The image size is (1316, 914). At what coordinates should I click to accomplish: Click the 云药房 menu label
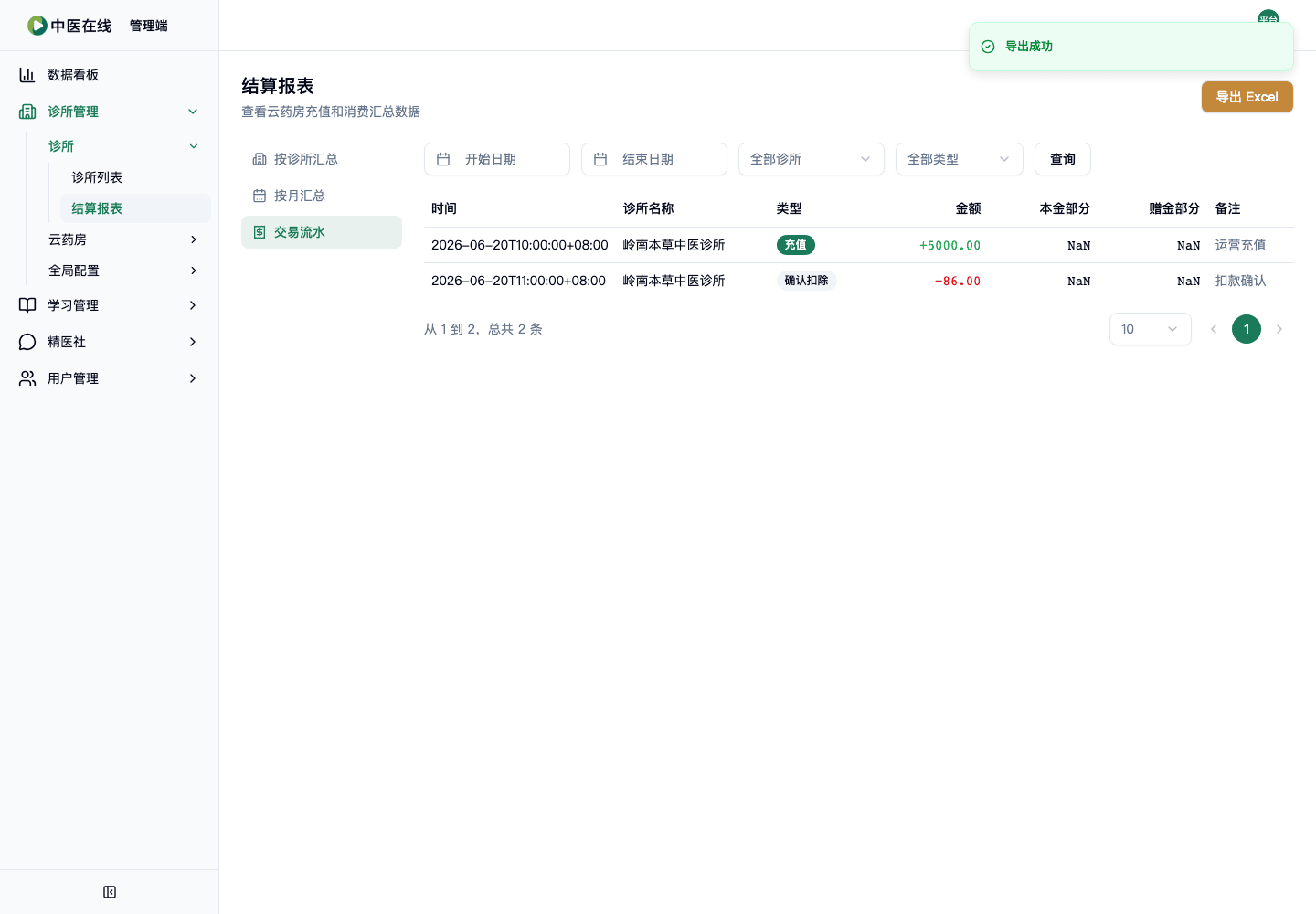(x=68, y=239)
